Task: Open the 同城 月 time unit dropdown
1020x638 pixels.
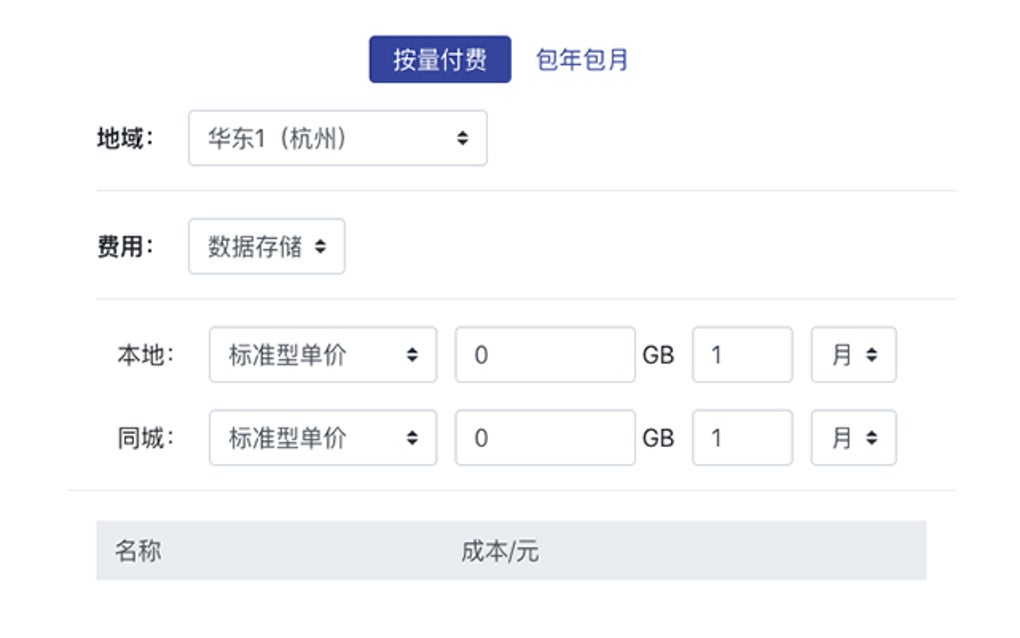Action: (x=853, y=437)
